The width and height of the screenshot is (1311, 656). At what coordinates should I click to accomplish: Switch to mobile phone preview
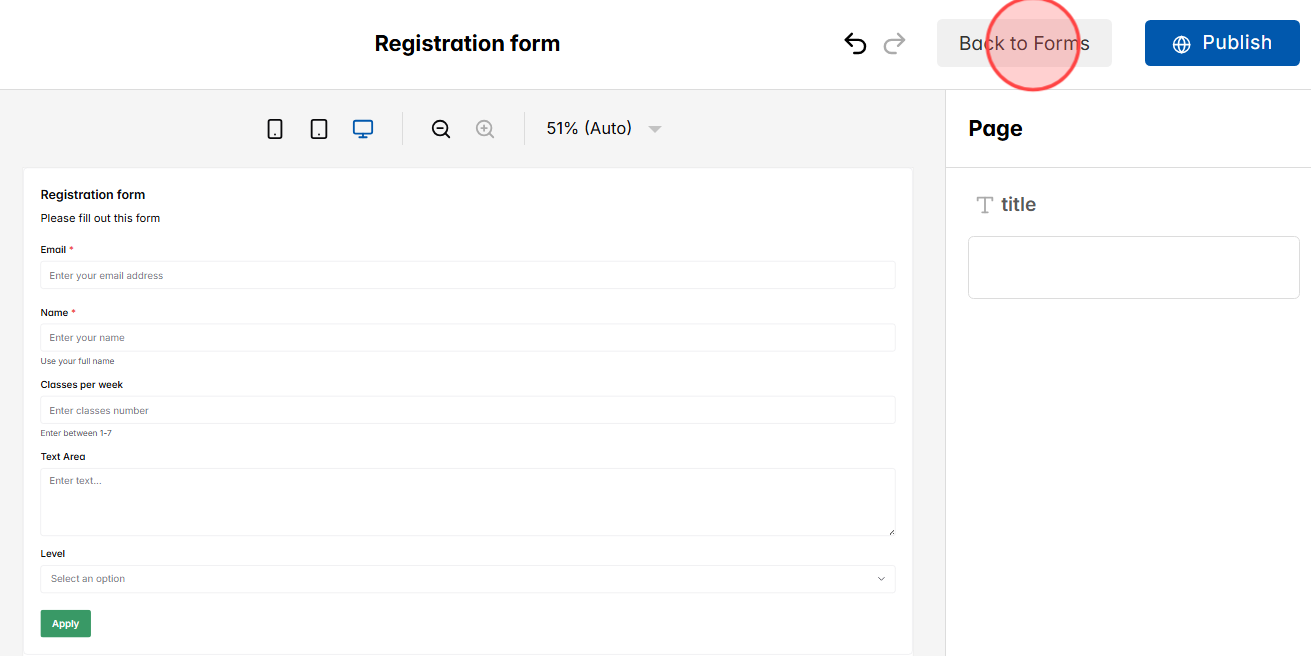click(275, 129)
